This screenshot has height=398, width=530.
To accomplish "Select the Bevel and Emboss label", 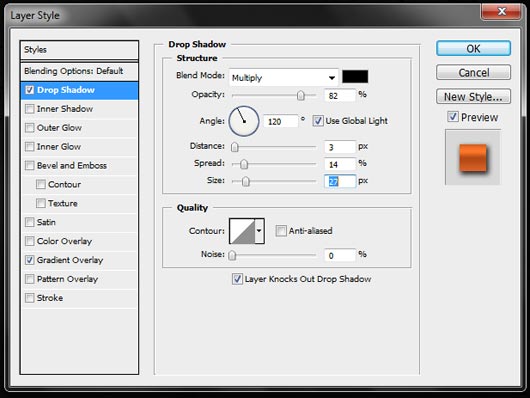I will (72, 166).
